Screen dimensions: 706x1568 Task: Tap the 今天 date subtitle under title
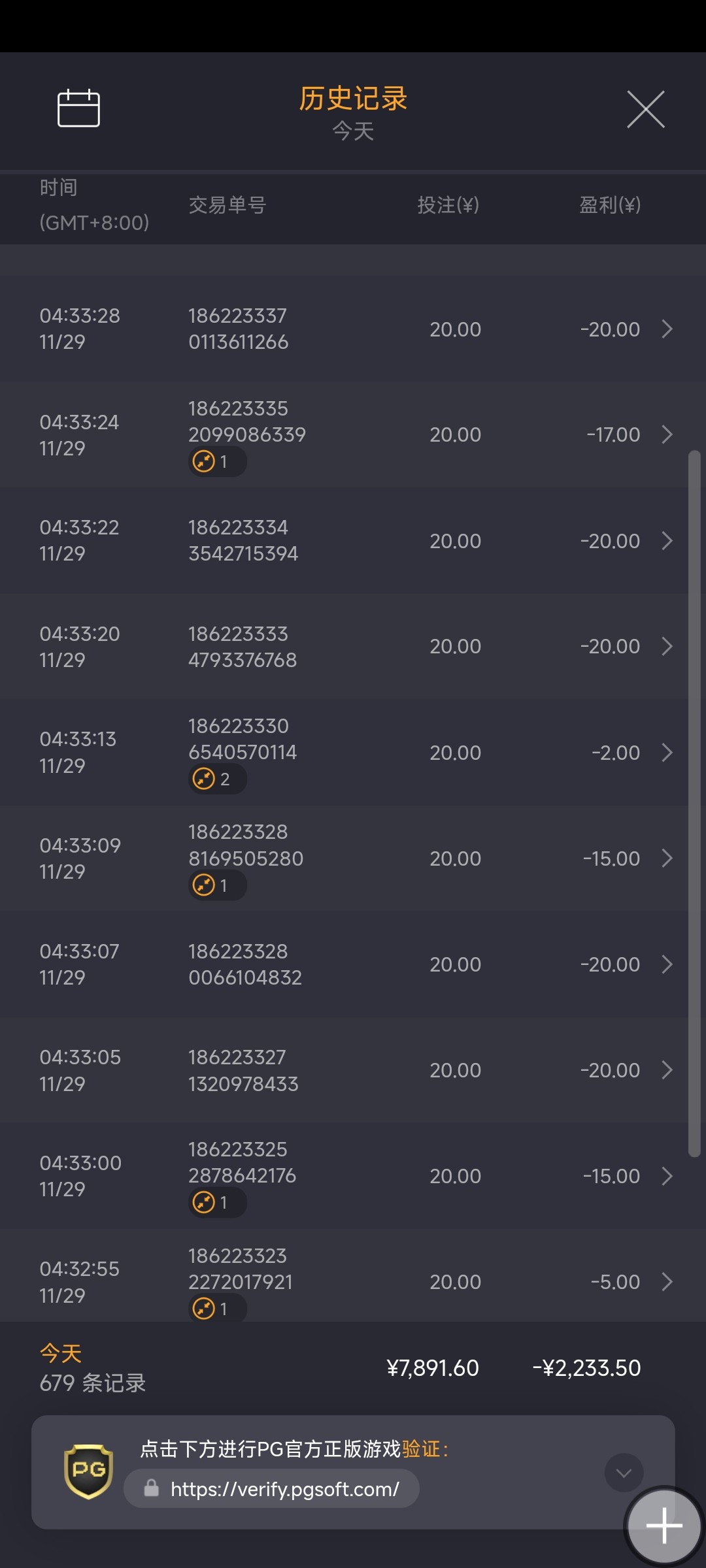coord(353,131)
